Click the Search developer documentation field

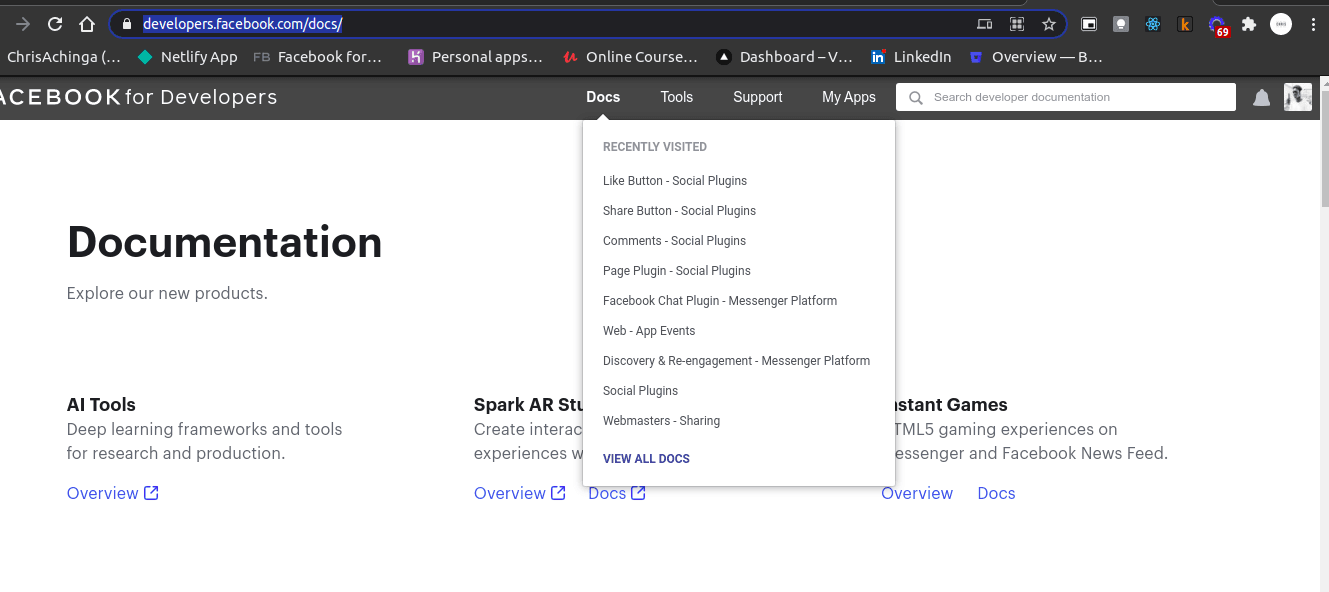coord(1066,97)
